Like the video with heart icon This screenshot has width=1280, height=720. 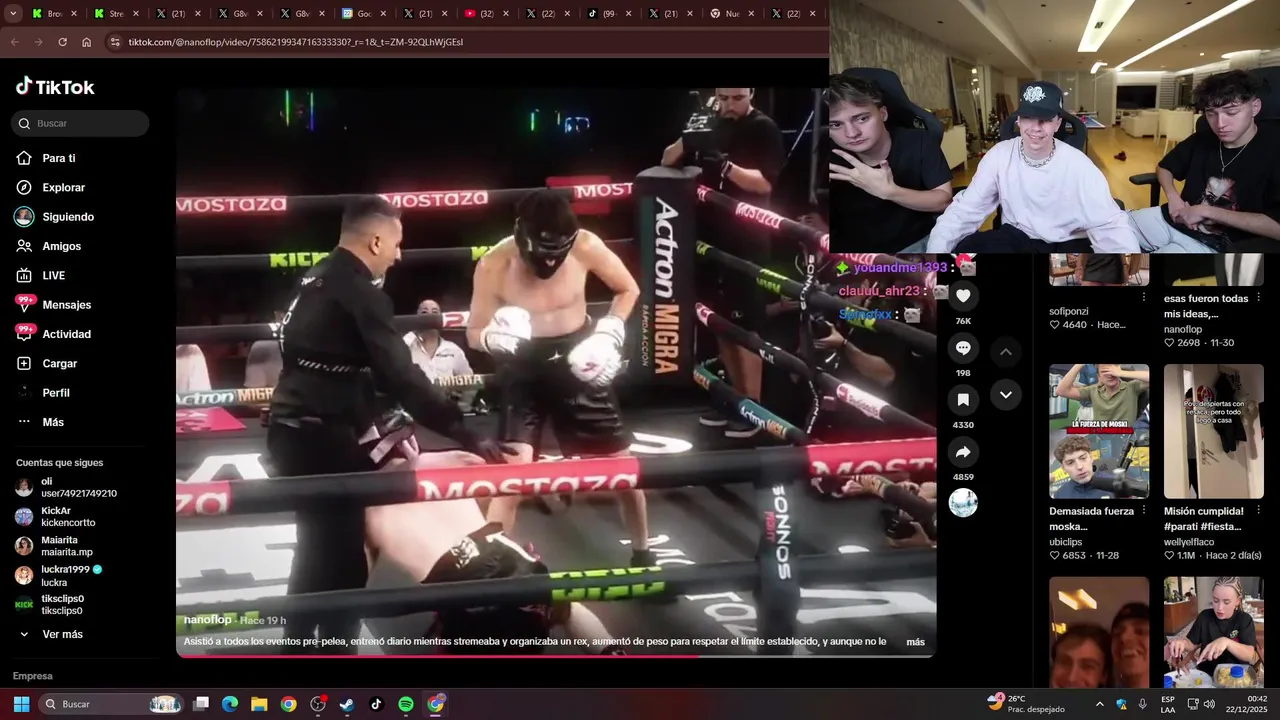pyautogui.click(x=963, y=296)
